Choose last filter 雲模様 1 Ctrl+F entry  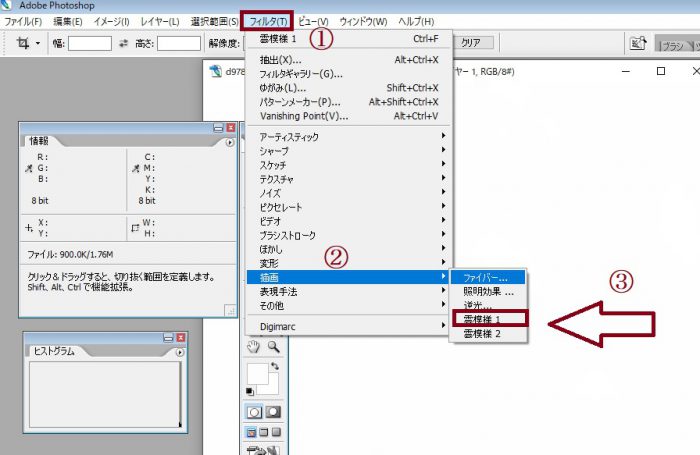(349, 39)
